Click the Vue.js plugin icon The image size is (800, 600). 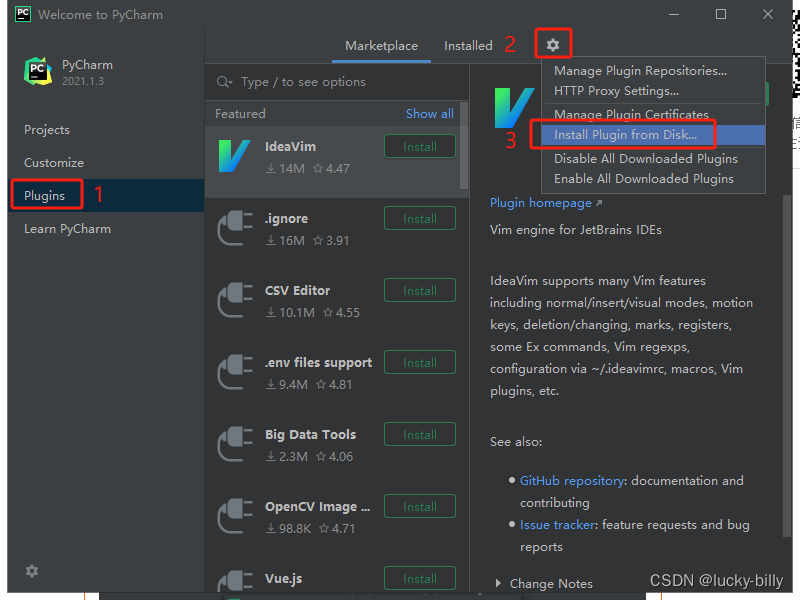[x=235, y=582]
